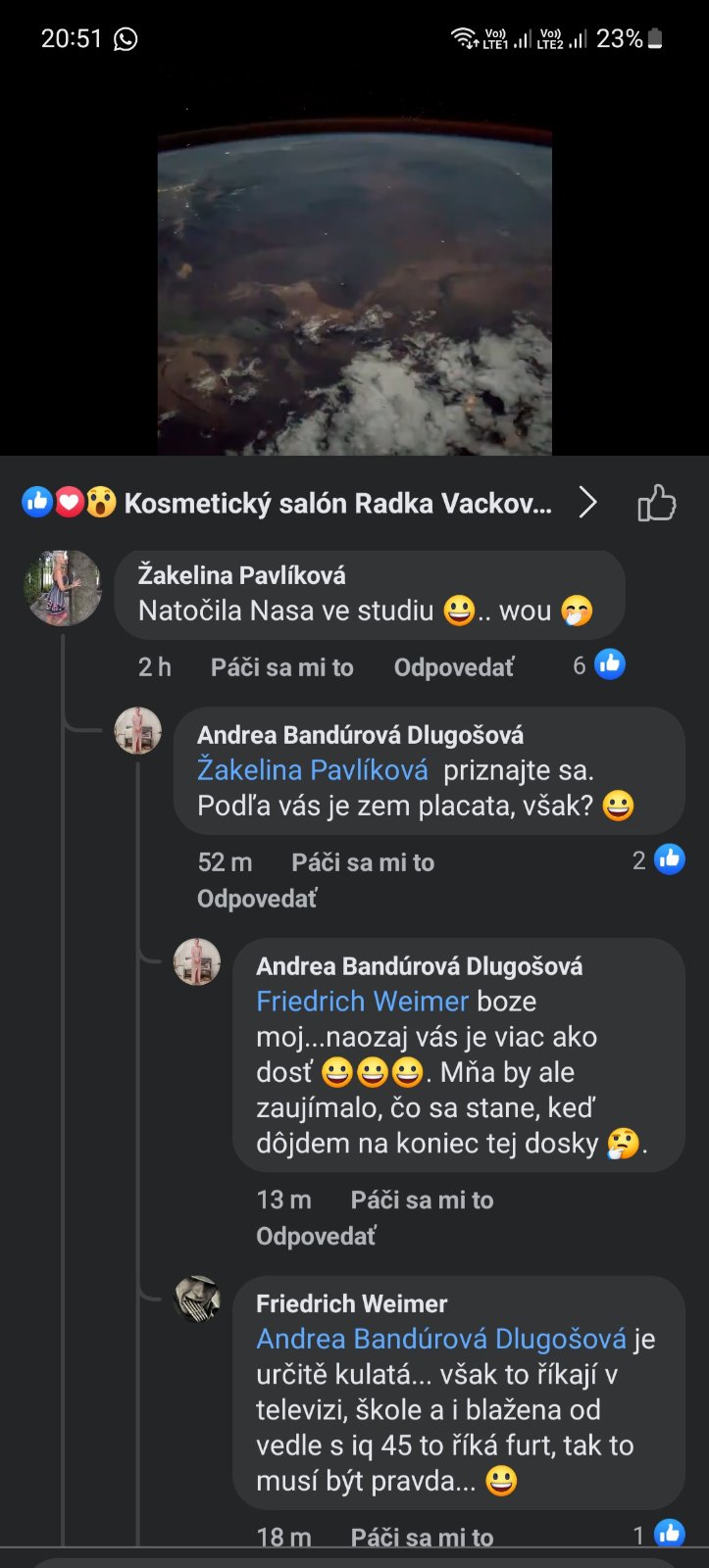The width and height of the screenshot is (709, 1568).
Task: Open the Kosmetický salón Radka Vackov... post title
Action: coord(337,504)
